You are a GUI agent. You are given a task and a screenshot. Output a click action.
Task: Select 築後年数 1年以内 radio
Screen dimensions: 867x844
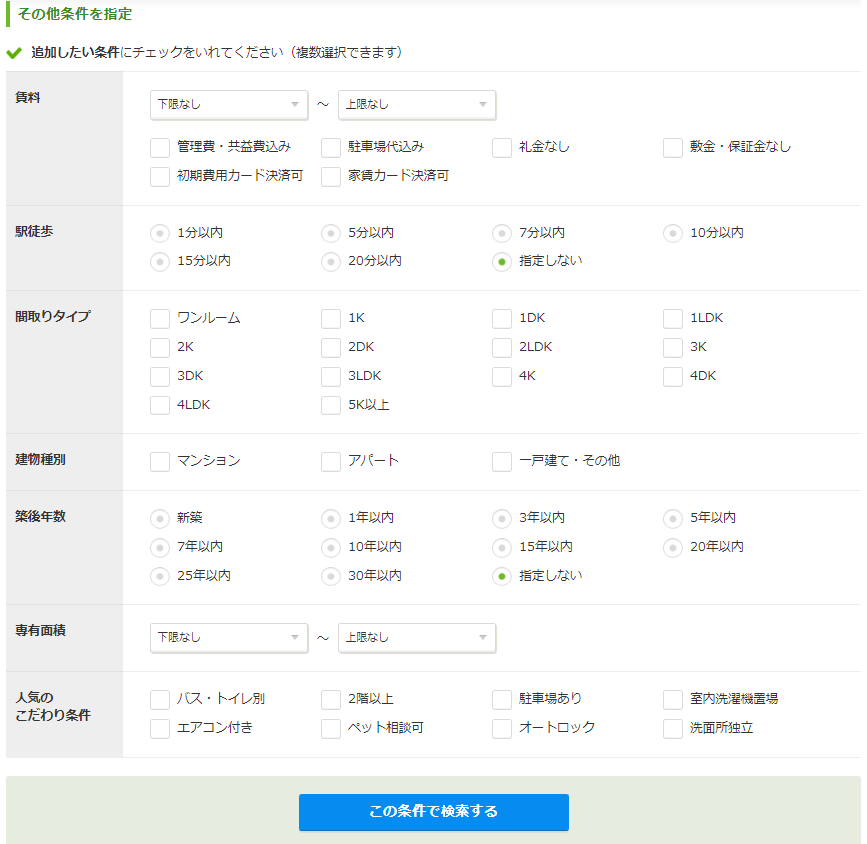tap(331, 518)
